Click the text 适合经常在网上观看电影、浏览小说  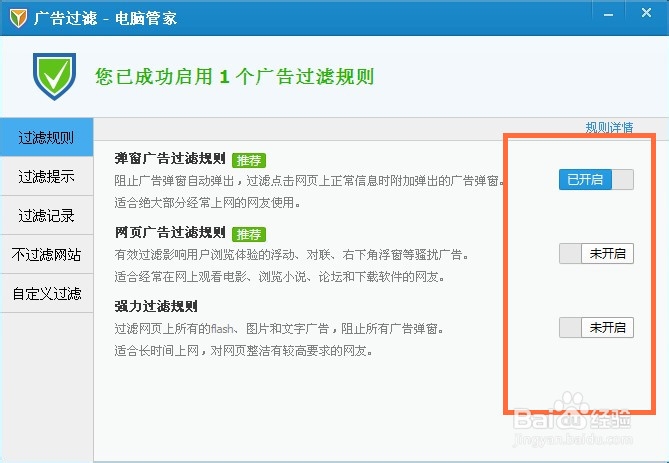(x=280, y=277)
